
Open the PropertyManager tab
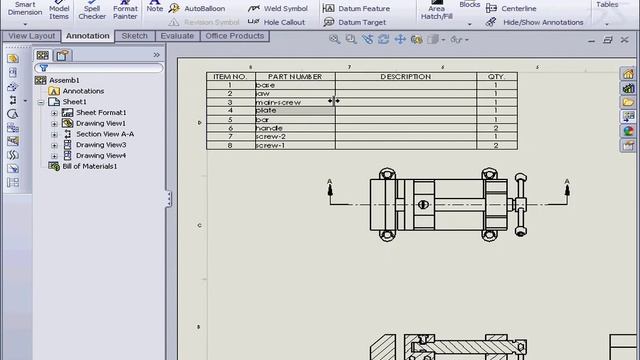pyautogui.click(x=62, y=55)
